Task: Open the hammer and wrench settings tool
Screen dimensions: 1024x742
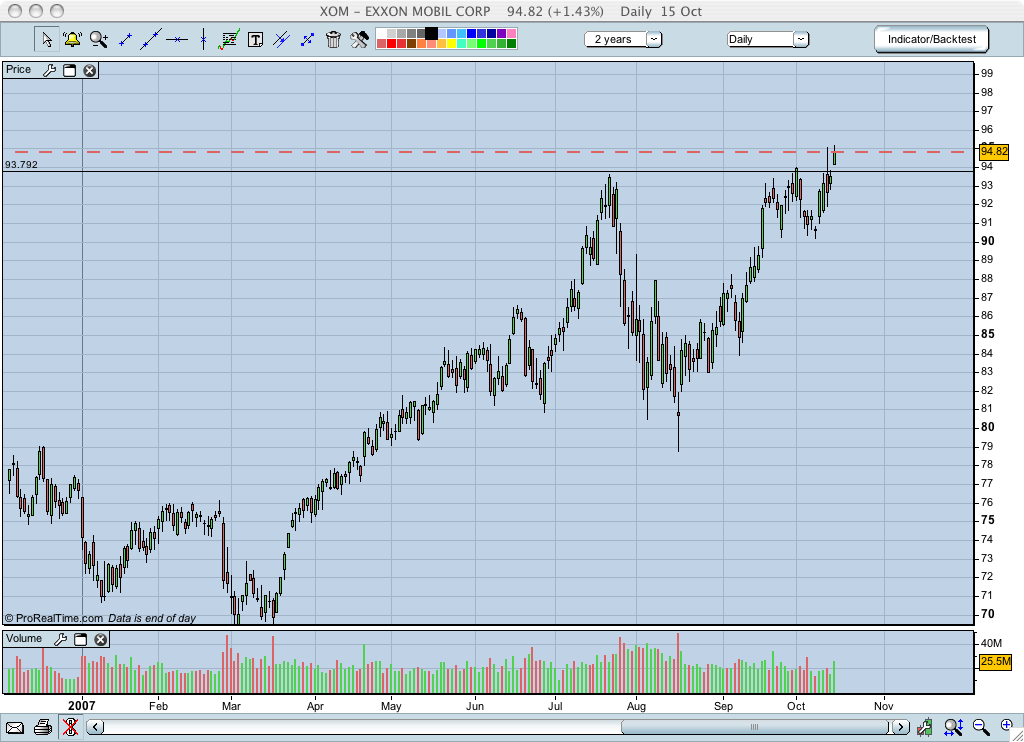Action: (x=359, y=39)
